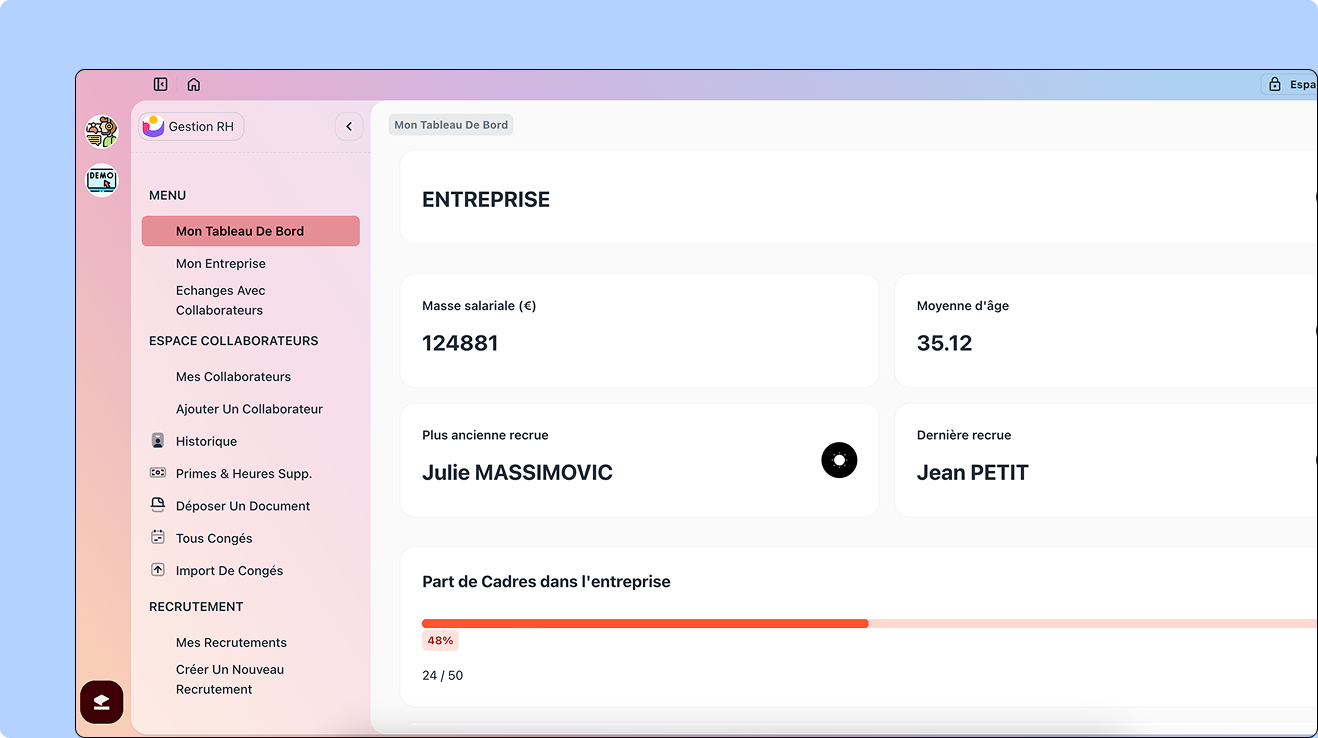Click the MENU section header
Viewport: 1318px width, 738px height.
pyautogui.click(x=167, y=196)
